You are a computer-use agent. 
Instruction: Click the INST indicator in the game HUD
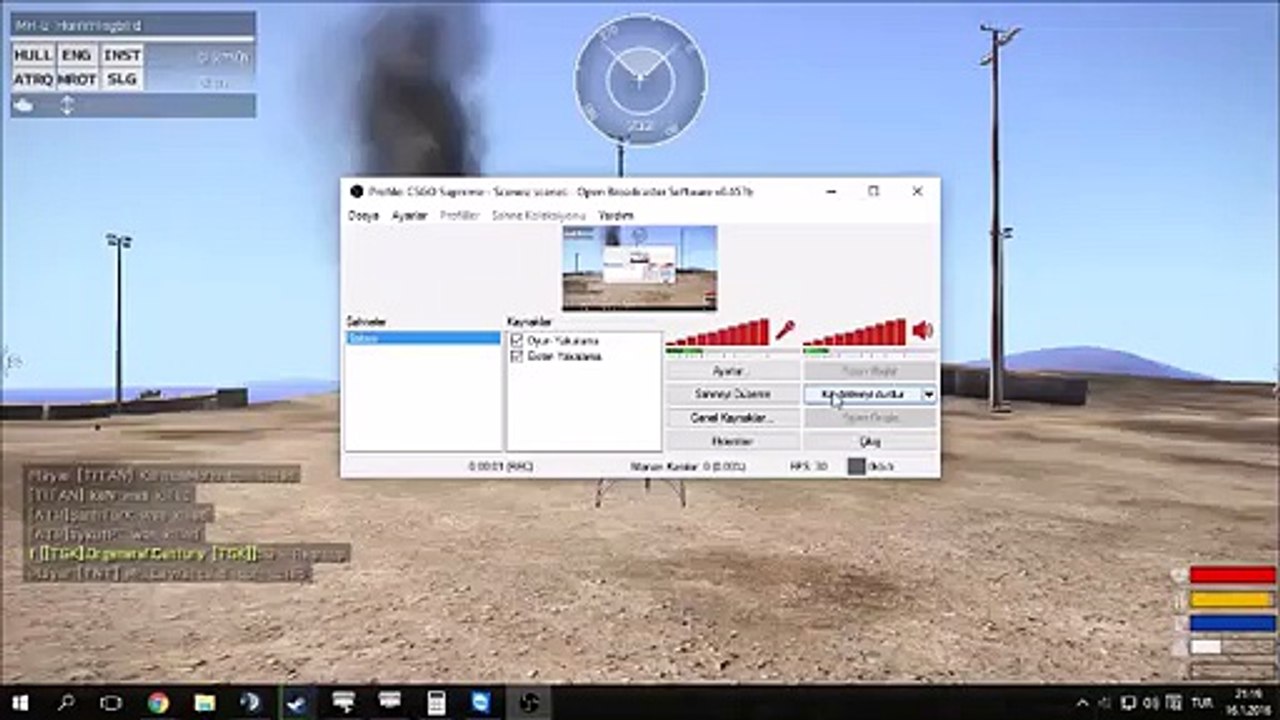(x=122, y=55)
